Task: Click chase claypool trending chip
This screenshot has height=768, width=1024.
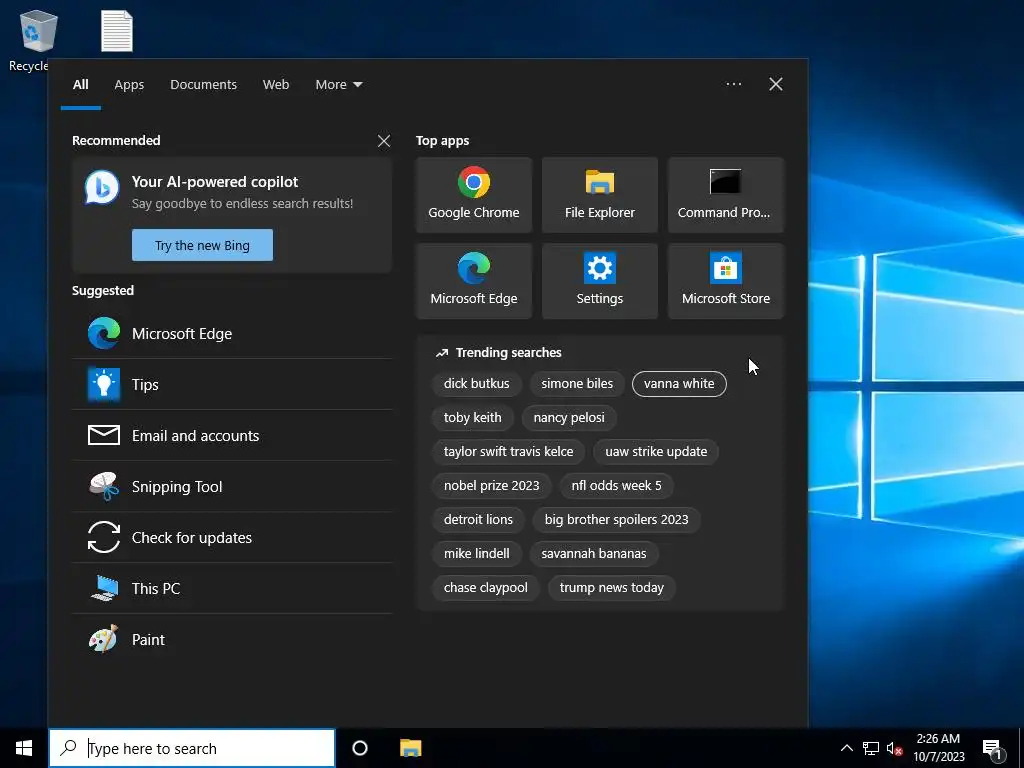Action: pos(486,587)
